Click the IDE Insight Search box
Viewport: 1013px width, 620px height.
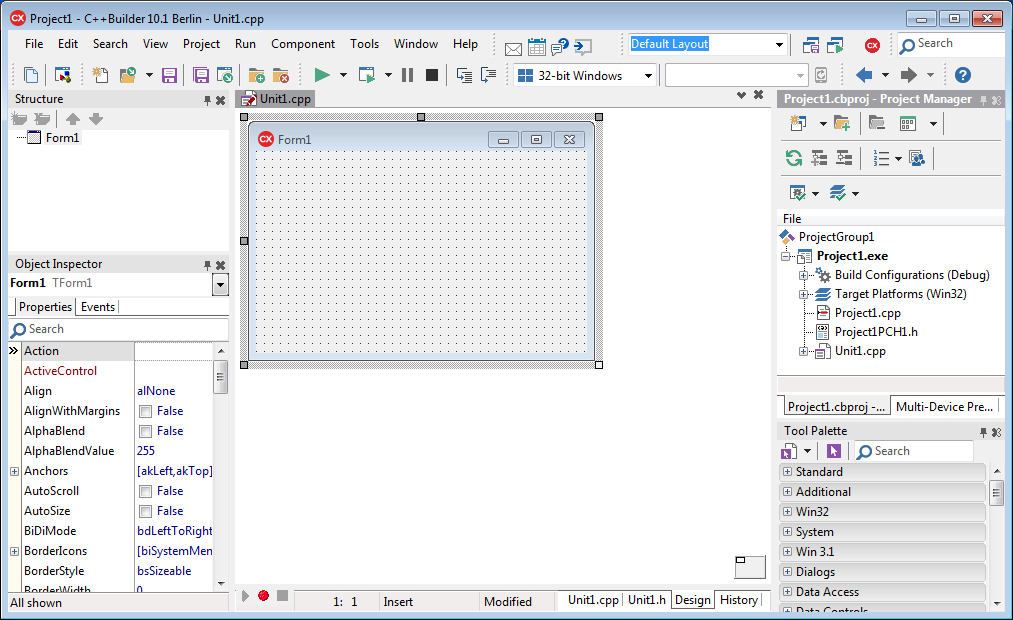click(x=952, y=44)
